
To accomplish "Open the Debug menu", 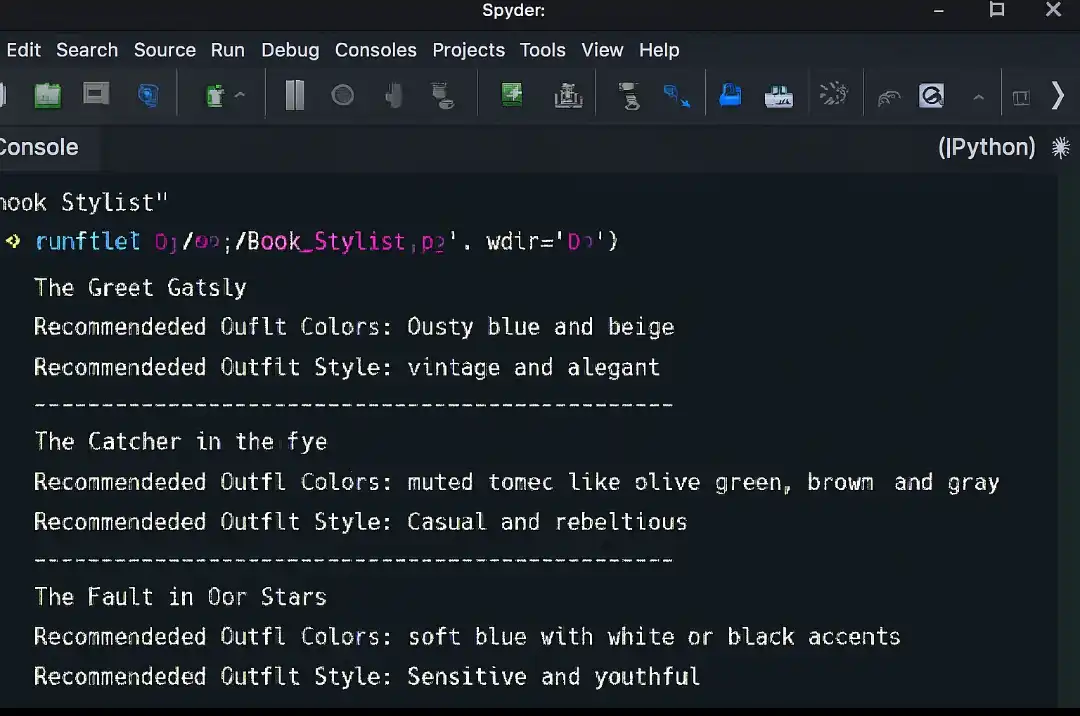I will [x=290, y=50].
